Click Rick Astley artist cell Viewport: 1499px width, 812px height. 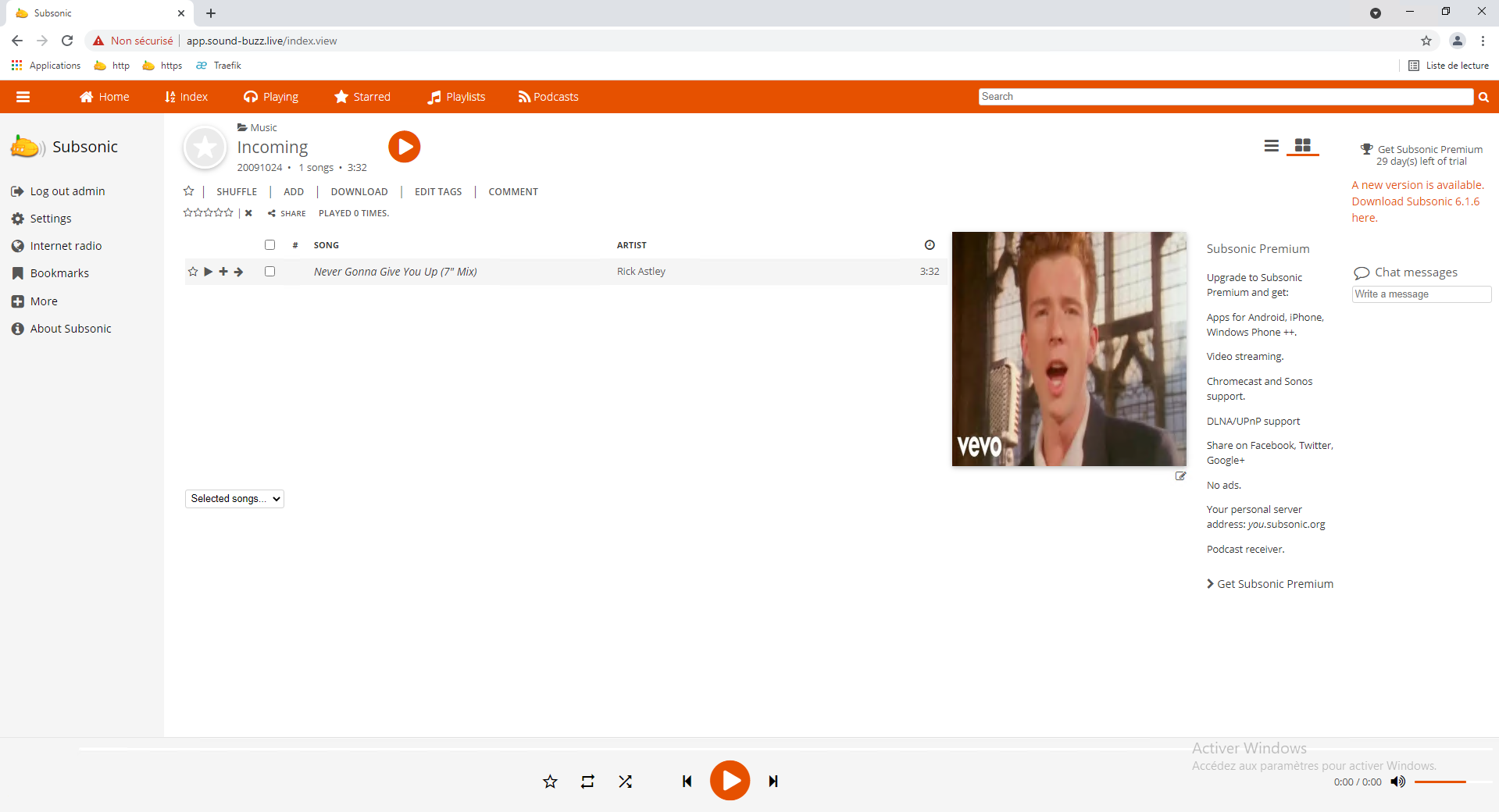(x=641, y=272)
